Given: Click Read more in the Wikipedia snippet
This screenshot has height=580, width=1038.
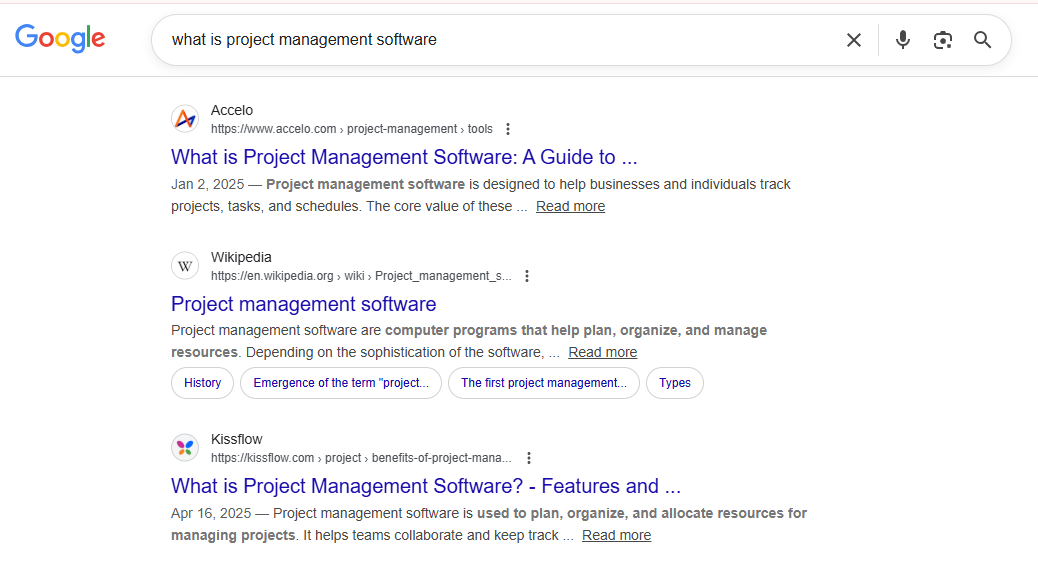Looking at the screenshot, I should pos(602,352).
